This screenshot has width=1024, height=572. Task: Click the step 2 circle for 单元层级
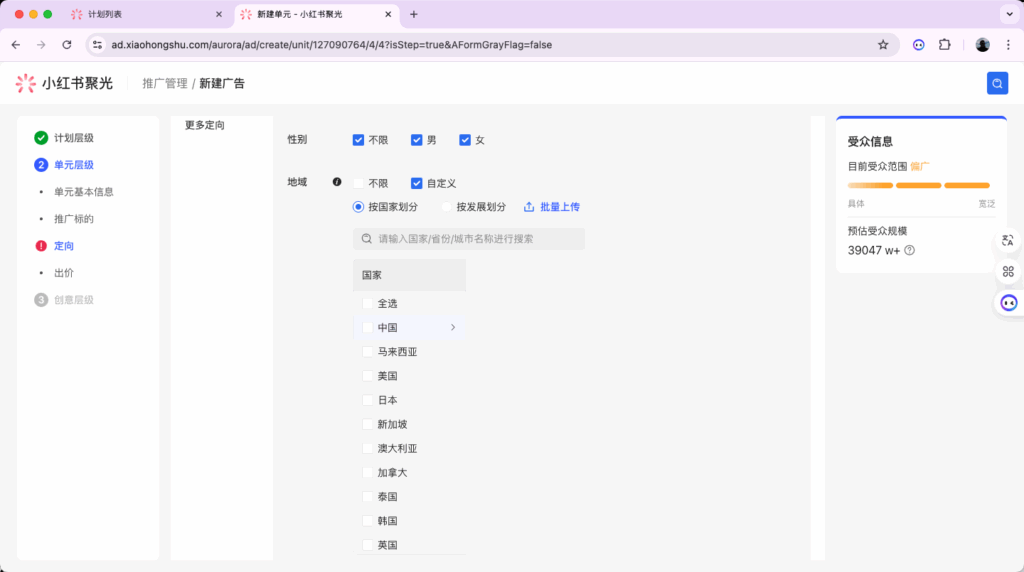click(x=40, y=165)
